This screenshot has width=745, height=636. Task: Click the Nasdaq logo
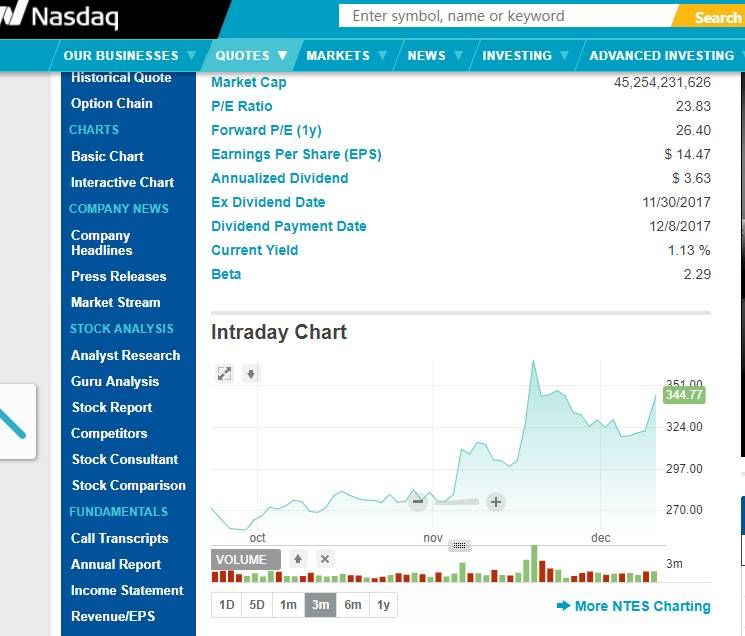[x=59, y=17]
